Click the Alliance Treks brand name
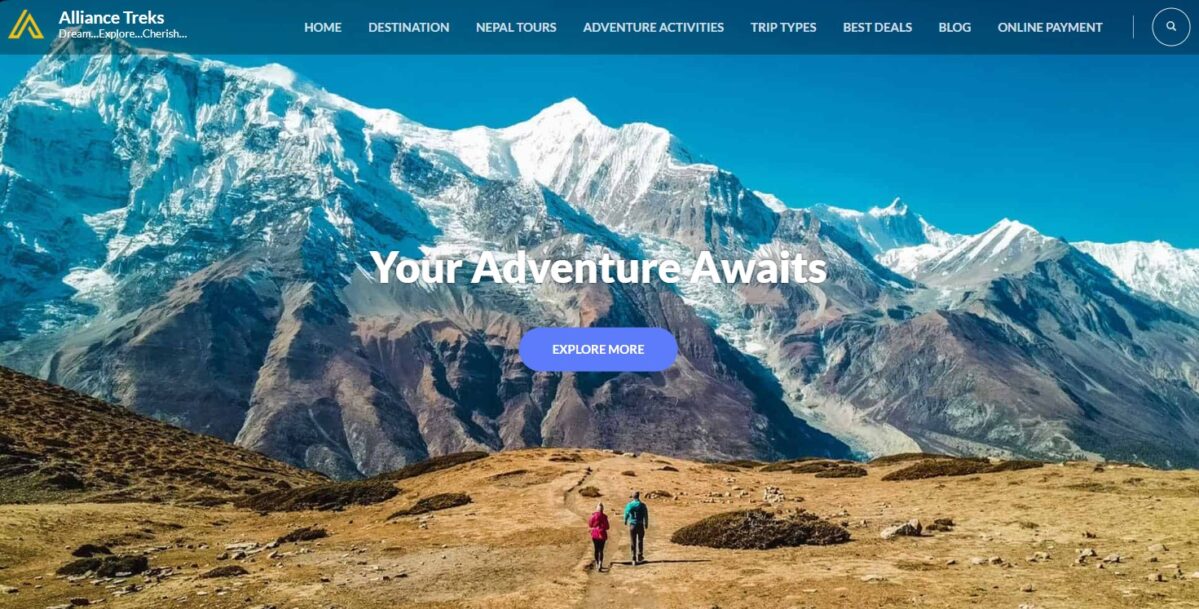Viewport: 1199px width, 609px height. tap(111, 18)
